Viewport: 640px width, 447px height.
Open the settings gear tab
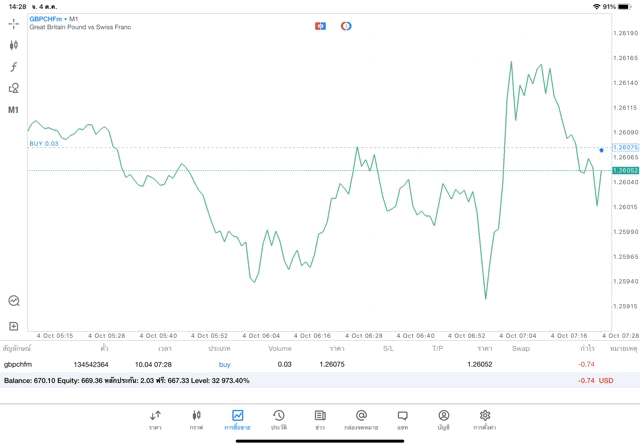485,418
